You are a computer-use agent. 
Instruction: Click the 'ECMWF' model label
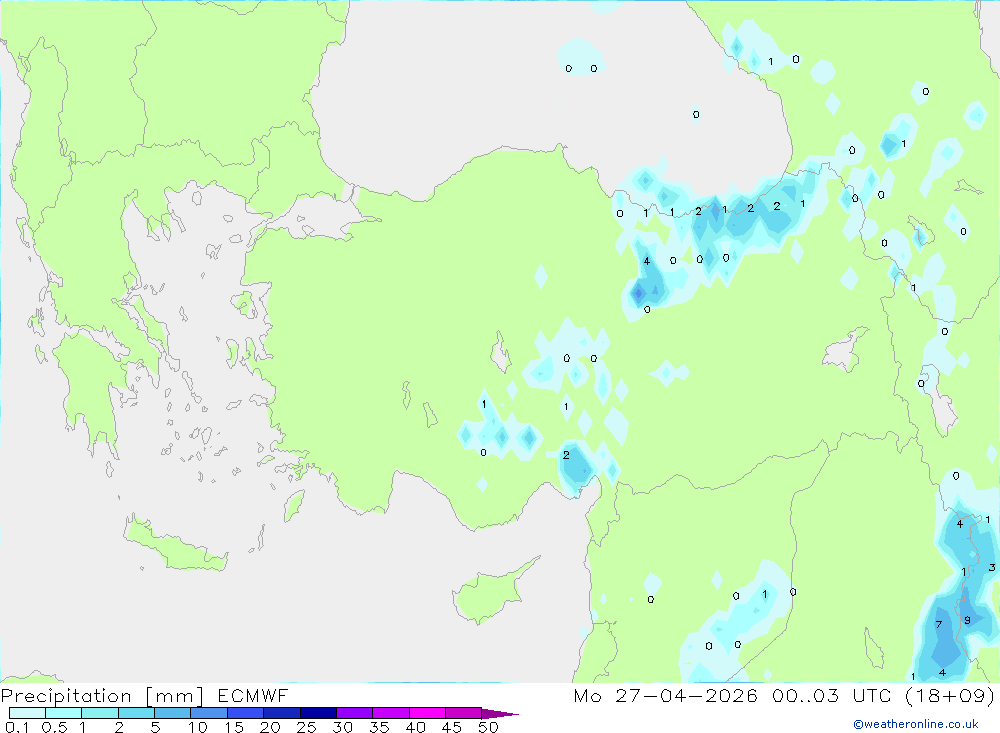(253, 695)
